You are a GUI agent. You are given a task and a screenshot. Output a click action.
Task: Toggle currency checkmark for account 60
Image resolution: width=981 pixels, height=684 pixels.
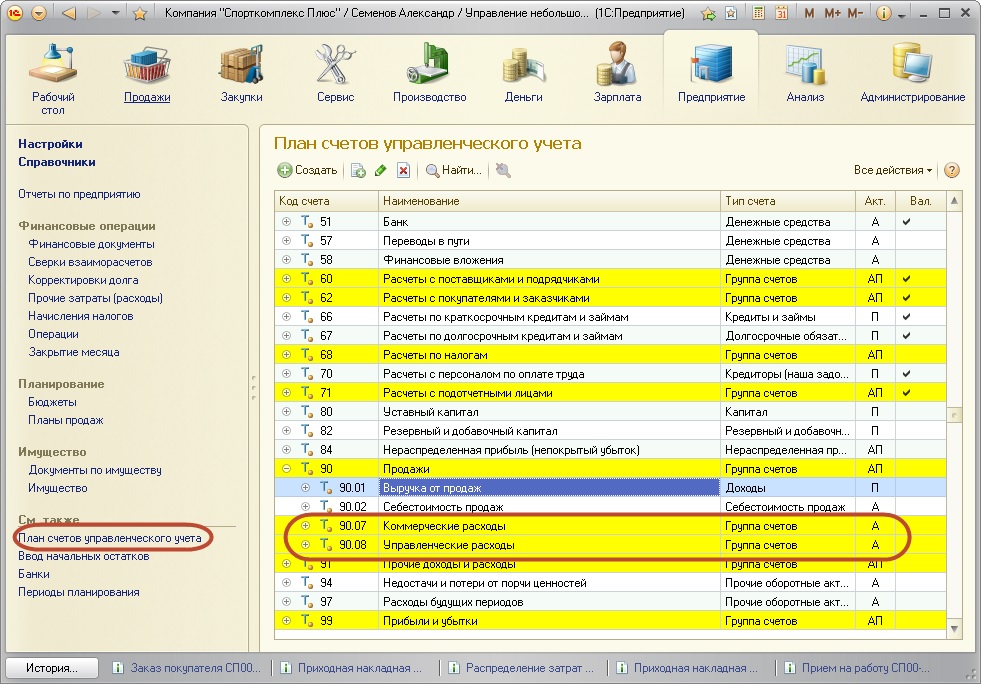click(x=905, y=279)
